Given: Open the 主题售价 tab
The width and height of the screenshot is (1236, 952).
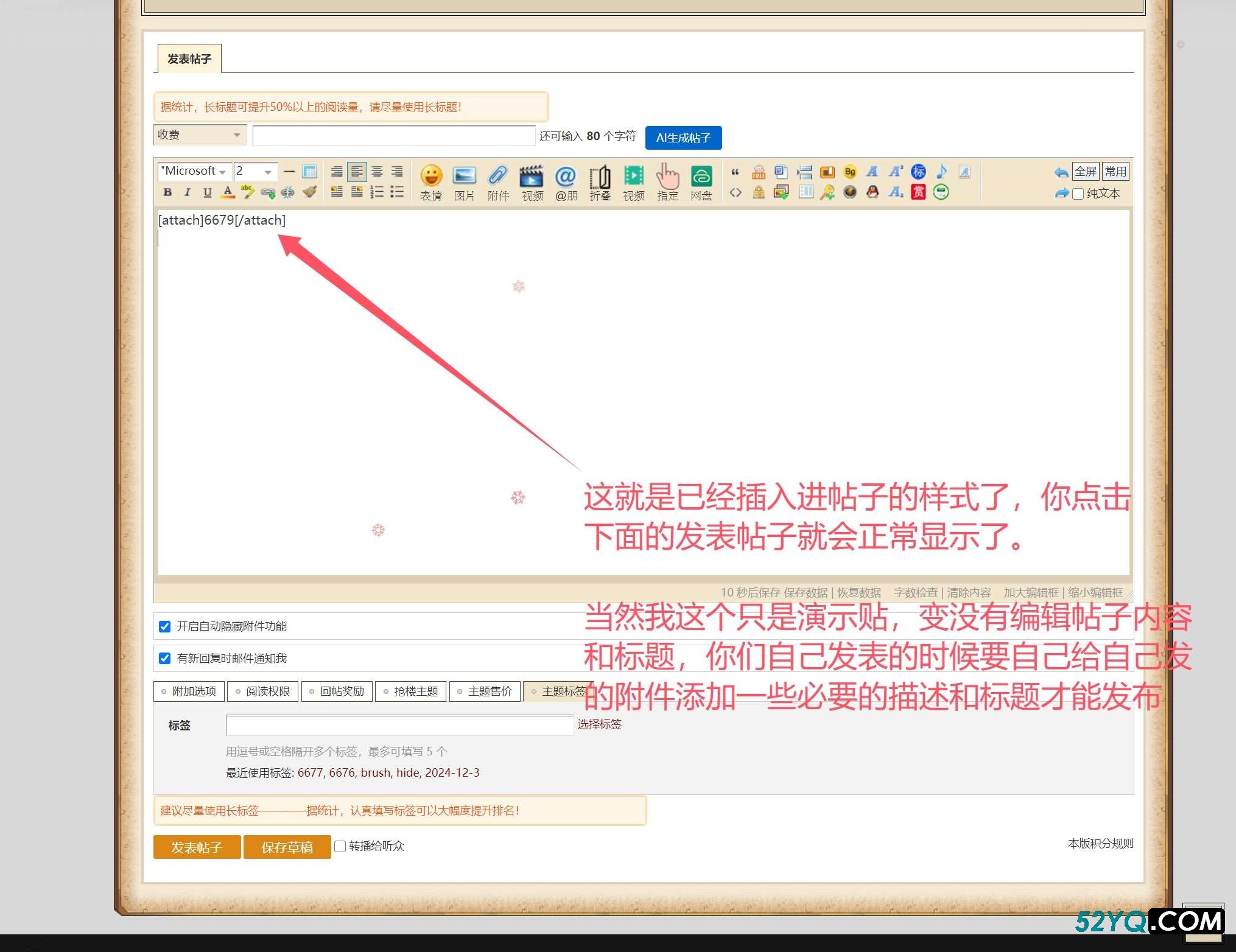Looking at the screenshot, I should (485, 691).
